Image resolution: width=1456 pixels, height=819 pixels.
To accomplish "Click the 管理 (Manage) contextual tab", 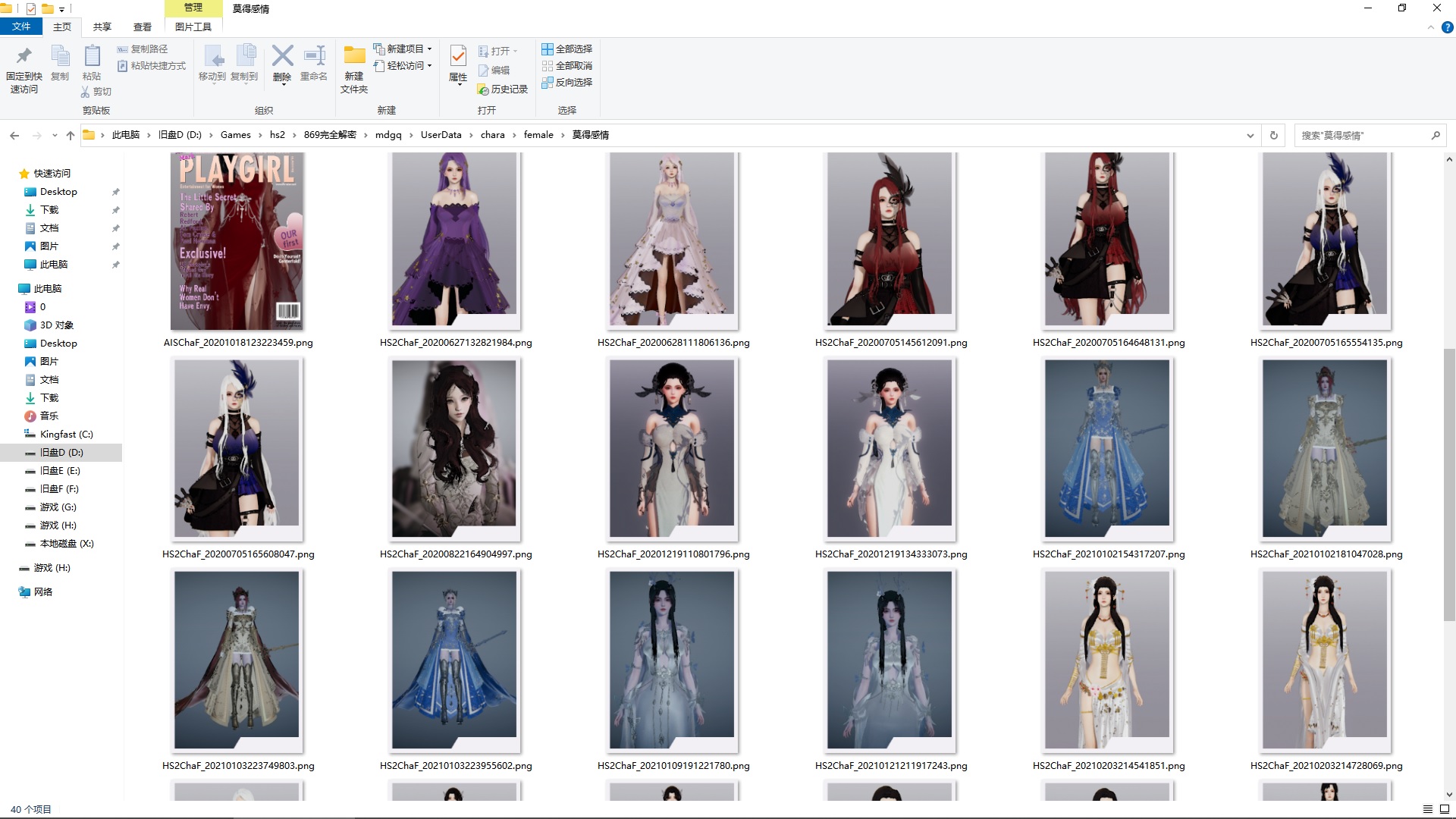I will click(193, 8).
